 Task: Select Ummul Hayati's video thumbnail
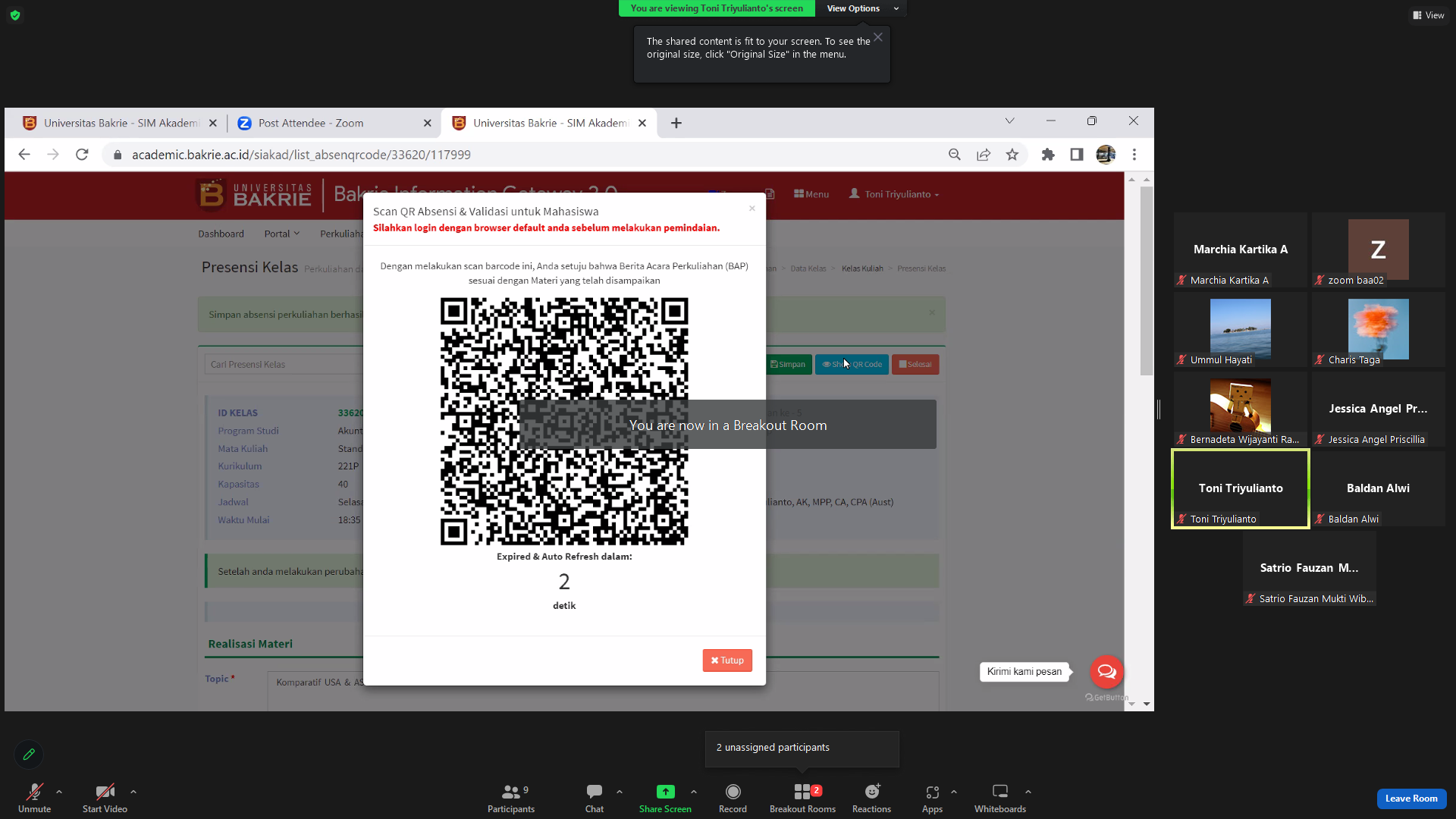1241,329
